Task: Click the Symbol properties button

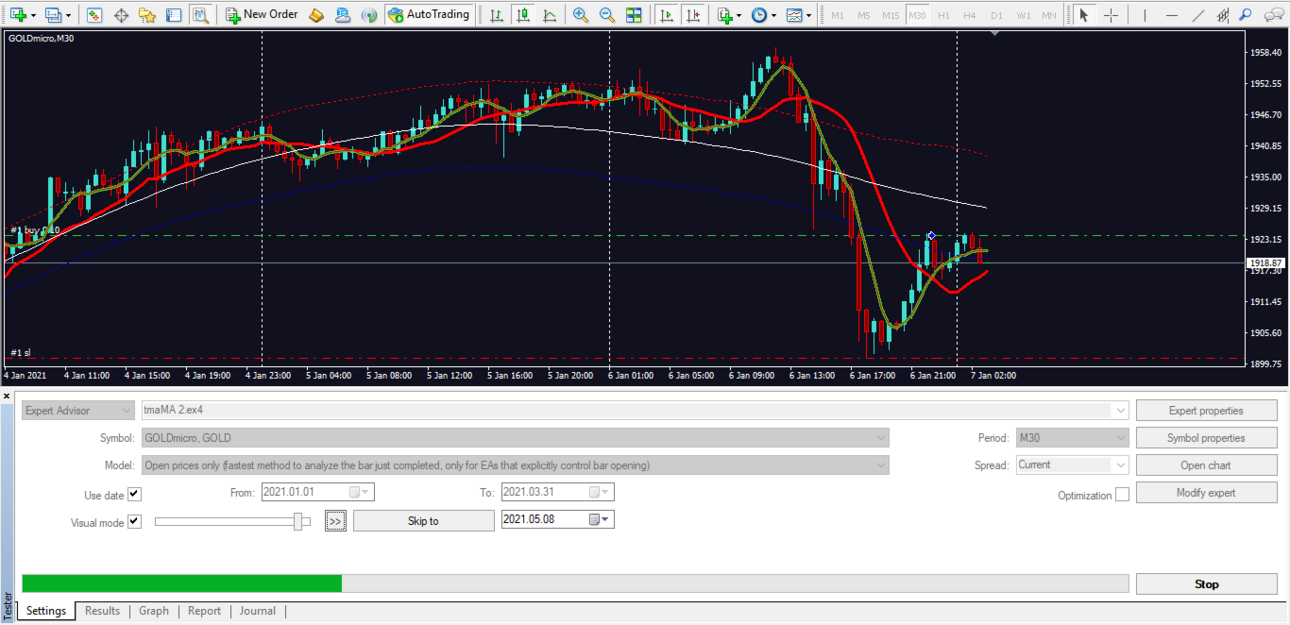Action: 1206,438
